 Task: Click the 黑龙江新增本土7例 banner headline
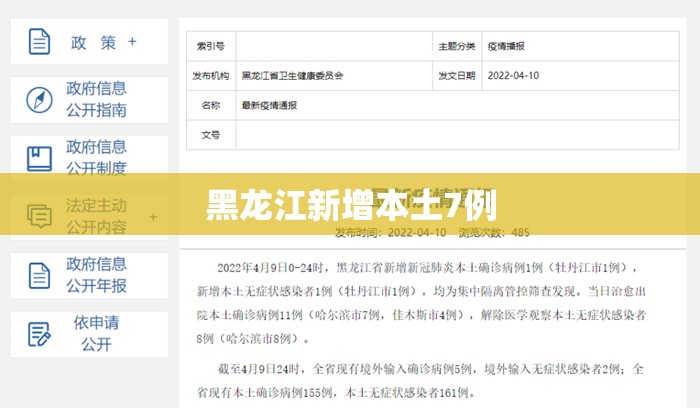coord(352,205)
